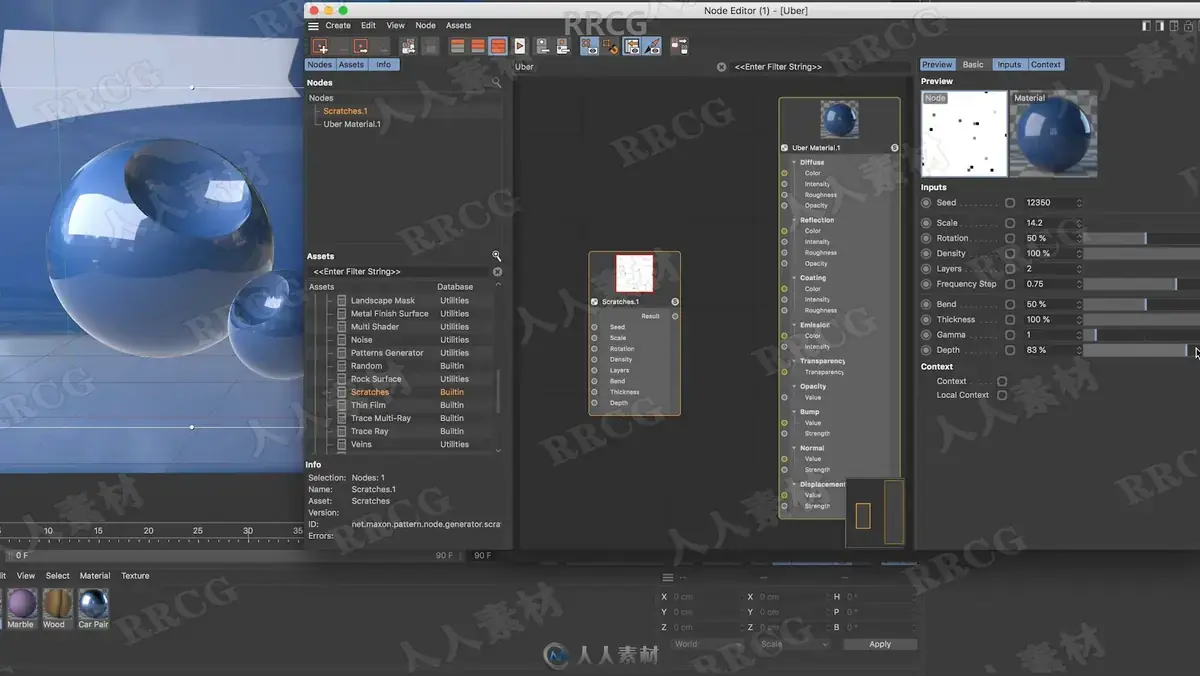Image resolution: width=1200 pixels, height=676 pixels.
Task: Collapse the Opacity group in Uber node
Action: [x=795, y=386]
